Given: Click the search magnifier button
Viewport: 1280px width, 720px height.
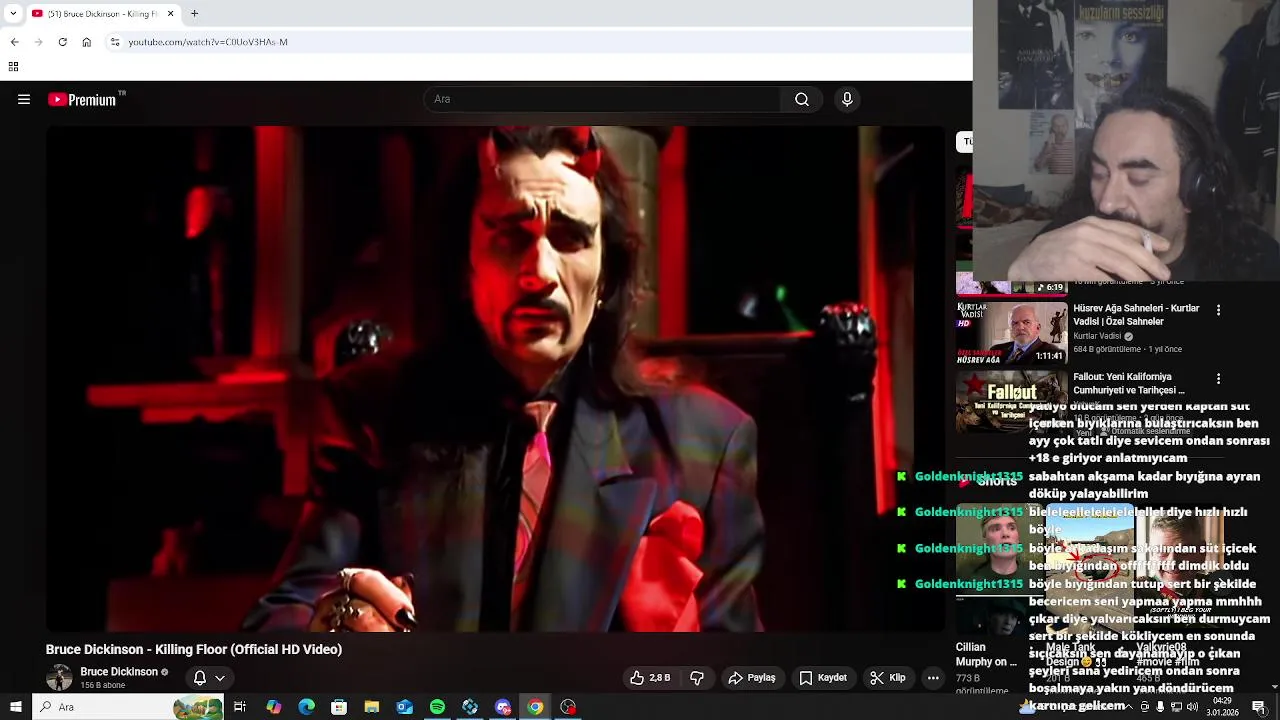Looking at the screenshot, I should [802, 99].
